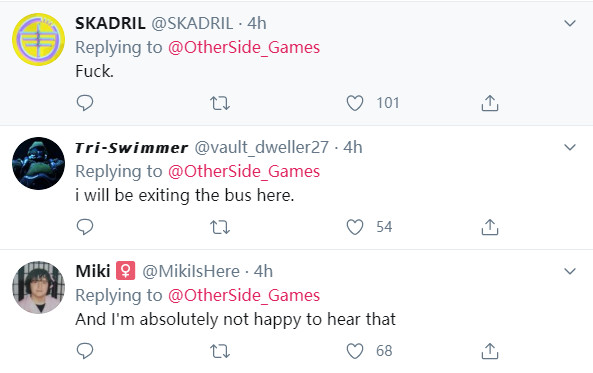Retweet SKADRIL's tweet
Screen dimensions: 593x373
coord(220,103)
